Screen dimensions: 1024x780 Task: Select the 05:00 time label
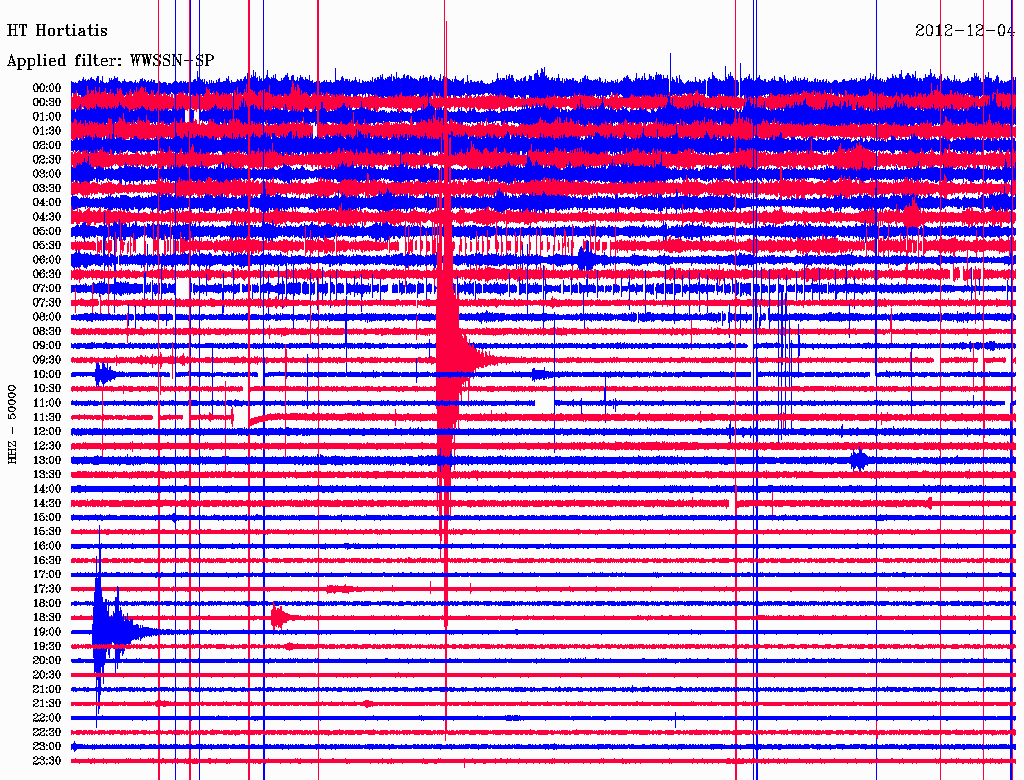[x=47, y=231]
